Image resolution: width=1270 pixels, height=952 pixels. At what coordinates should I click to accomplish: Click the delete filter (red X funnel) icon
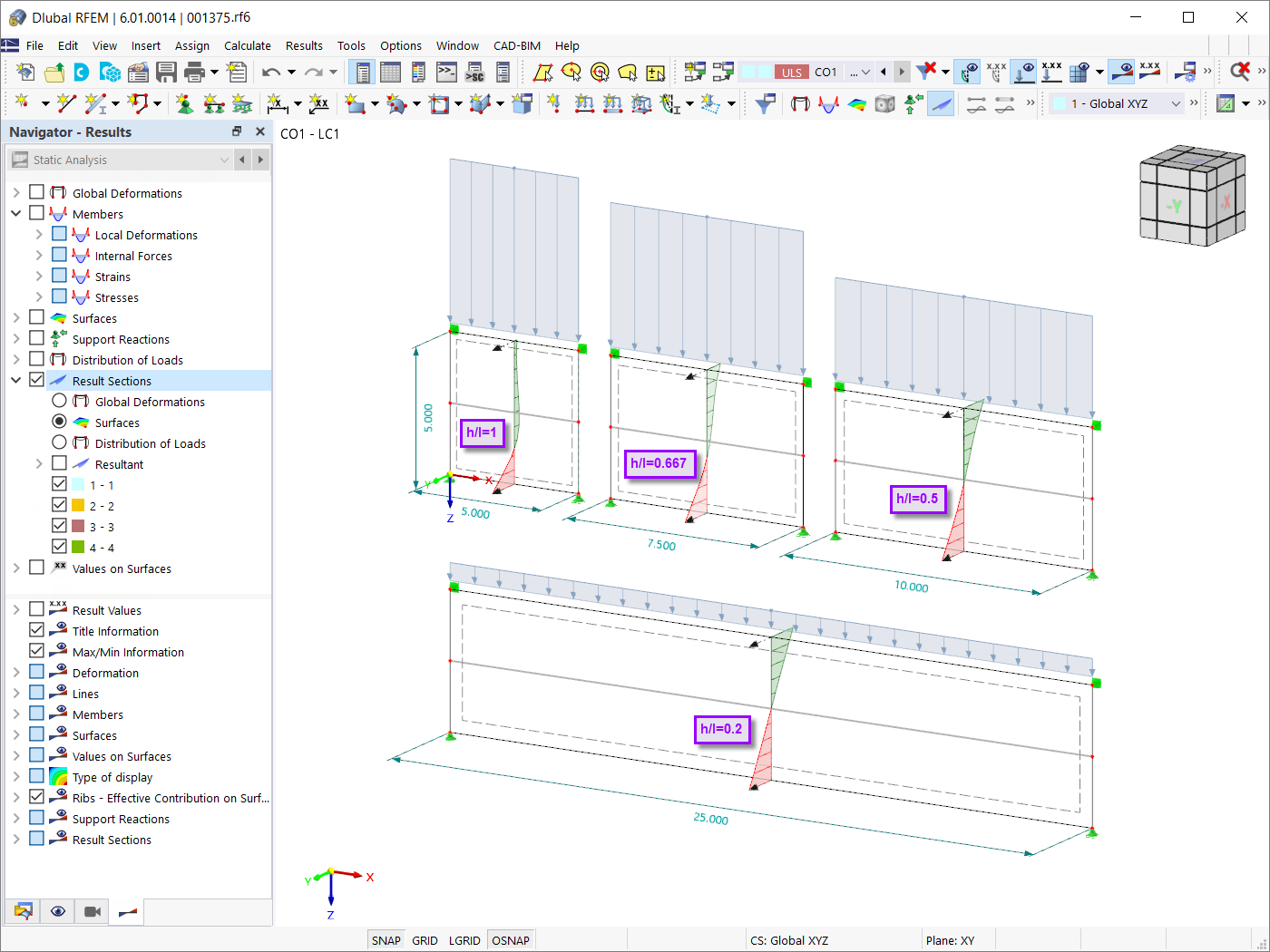point(926,72)
